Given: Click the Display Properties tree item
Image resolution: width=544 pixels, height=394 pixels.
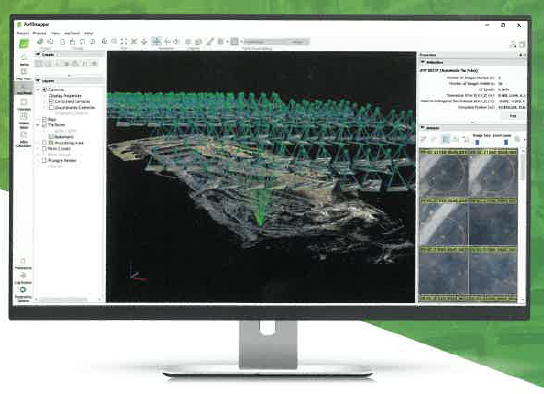Looking at the screenshot, I should 65,96.
